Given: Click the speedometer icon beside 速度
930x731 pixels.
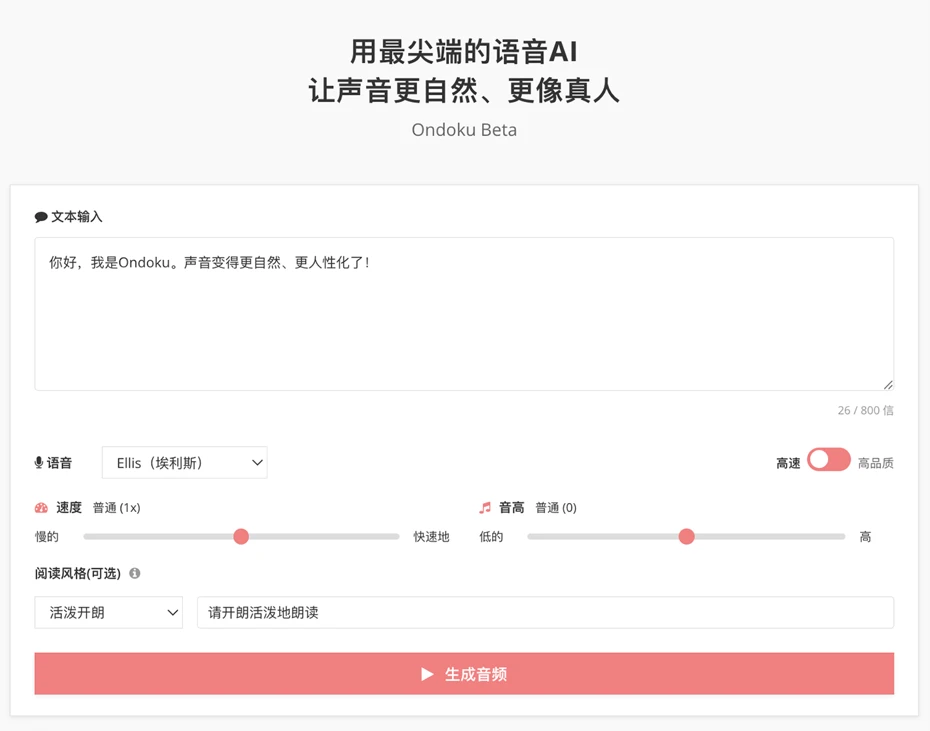Looking at the screenshot, I should point(41,508).
